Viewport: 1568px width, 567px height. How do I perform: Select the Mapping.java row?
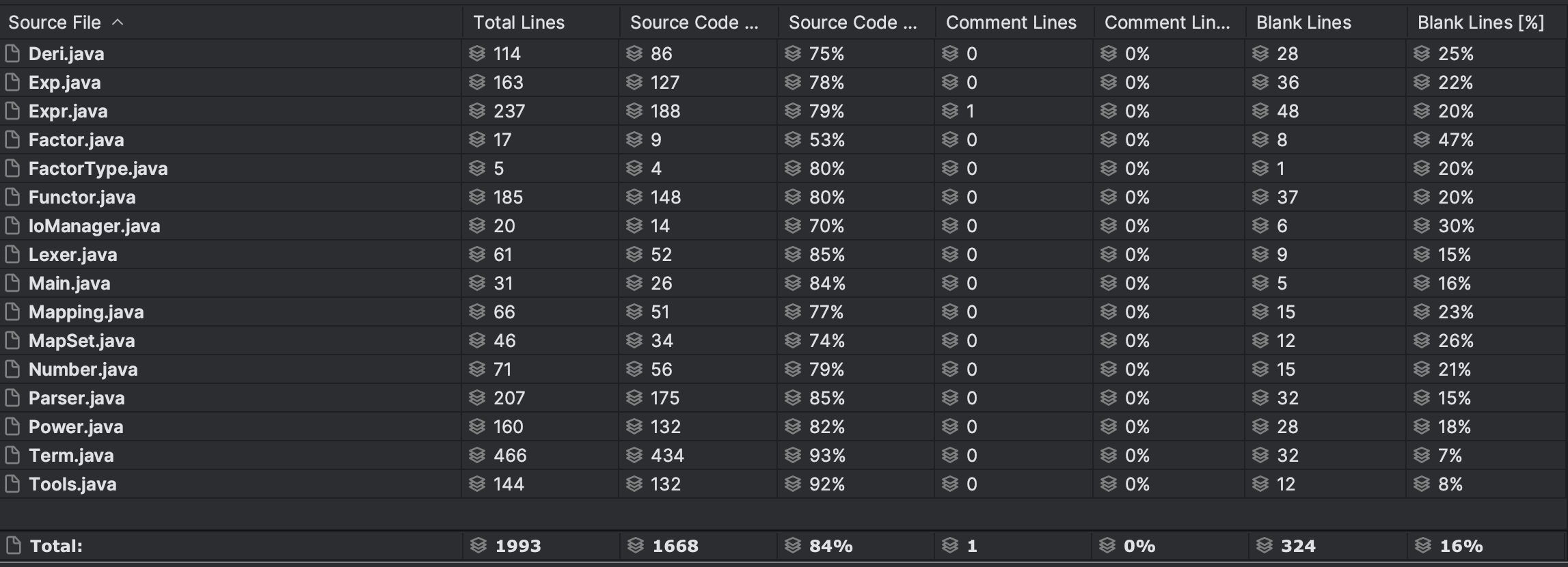tap(784, 312)
